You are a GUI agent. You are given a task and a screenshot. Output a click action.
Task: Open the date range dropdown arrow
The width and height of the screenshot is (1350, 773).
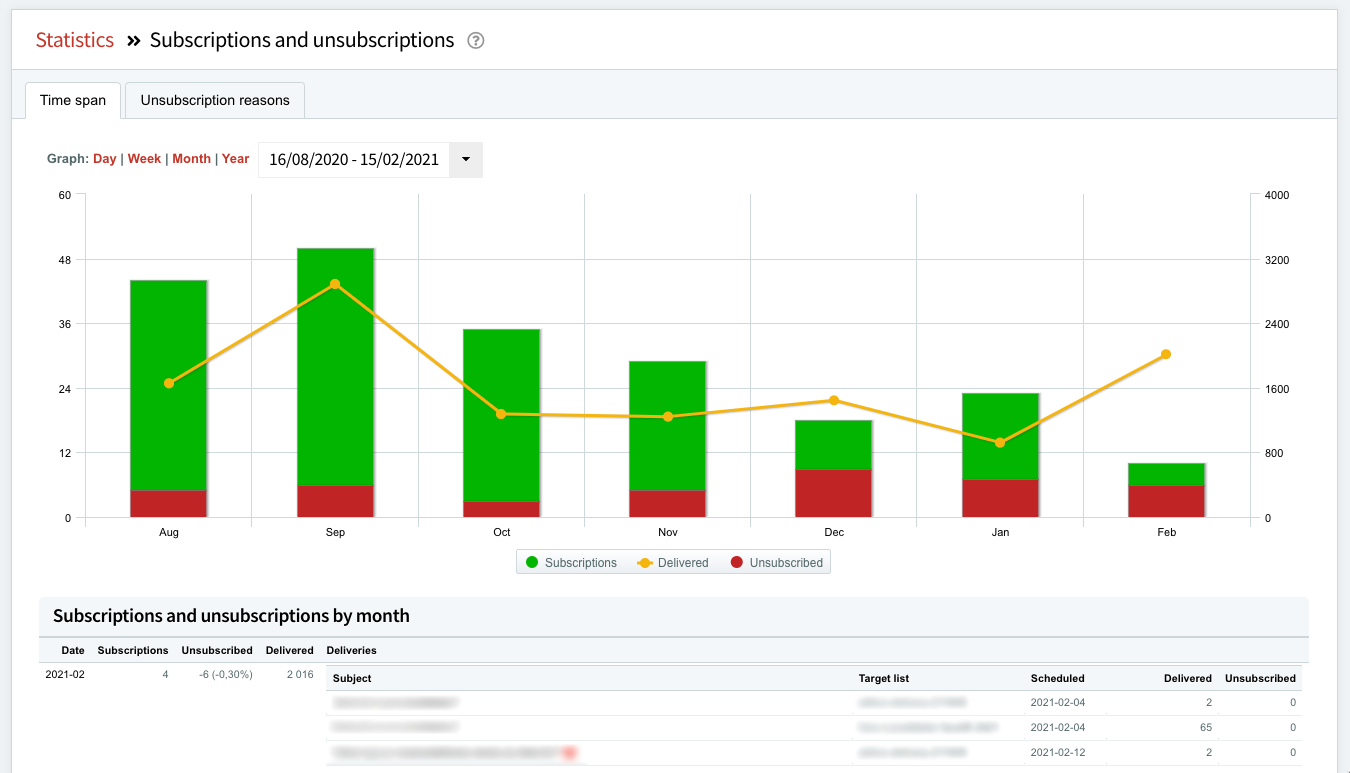[466, 159]
